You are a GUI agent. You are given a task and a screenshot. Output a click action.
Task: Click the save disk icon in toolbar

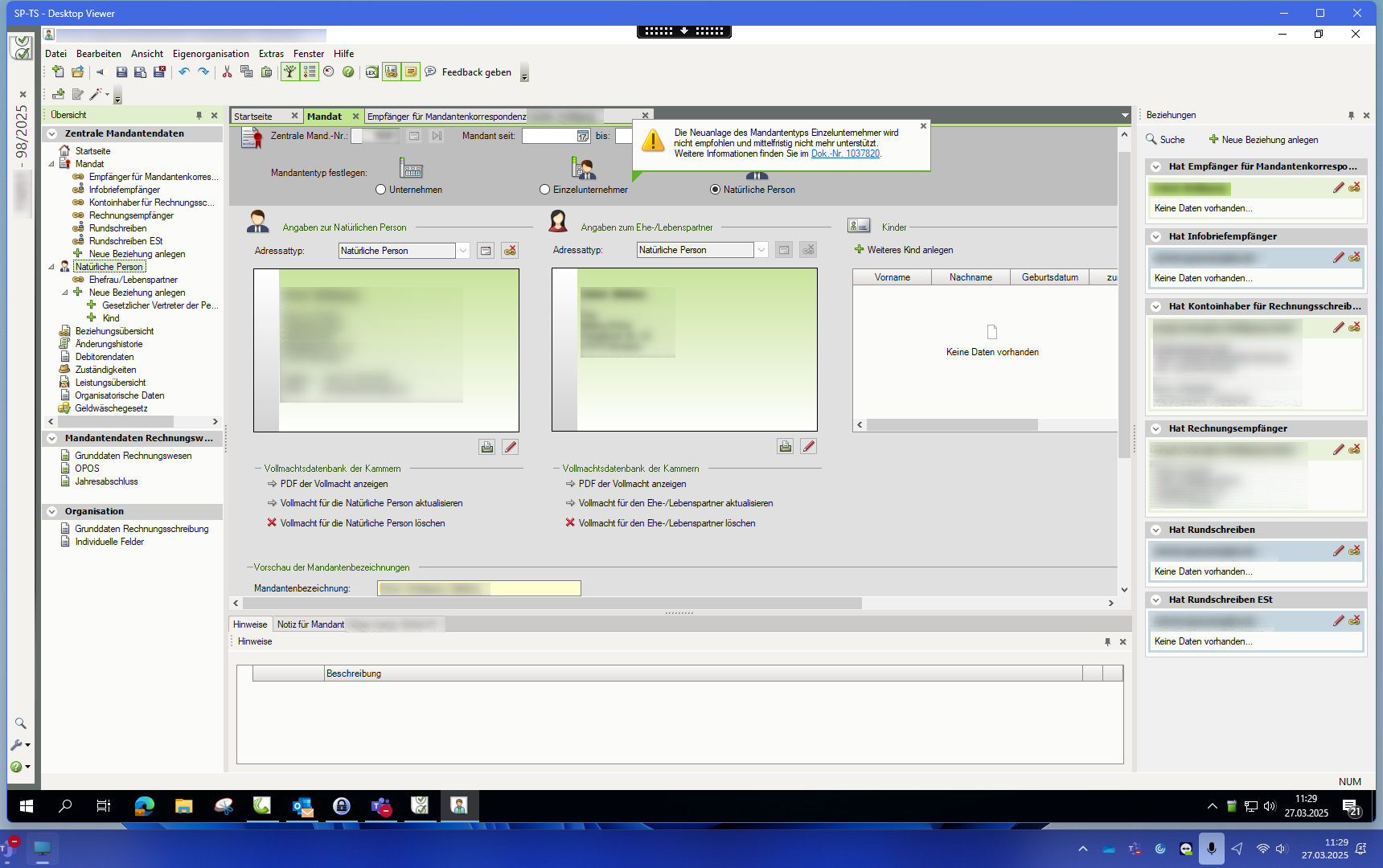click(121, 72)
